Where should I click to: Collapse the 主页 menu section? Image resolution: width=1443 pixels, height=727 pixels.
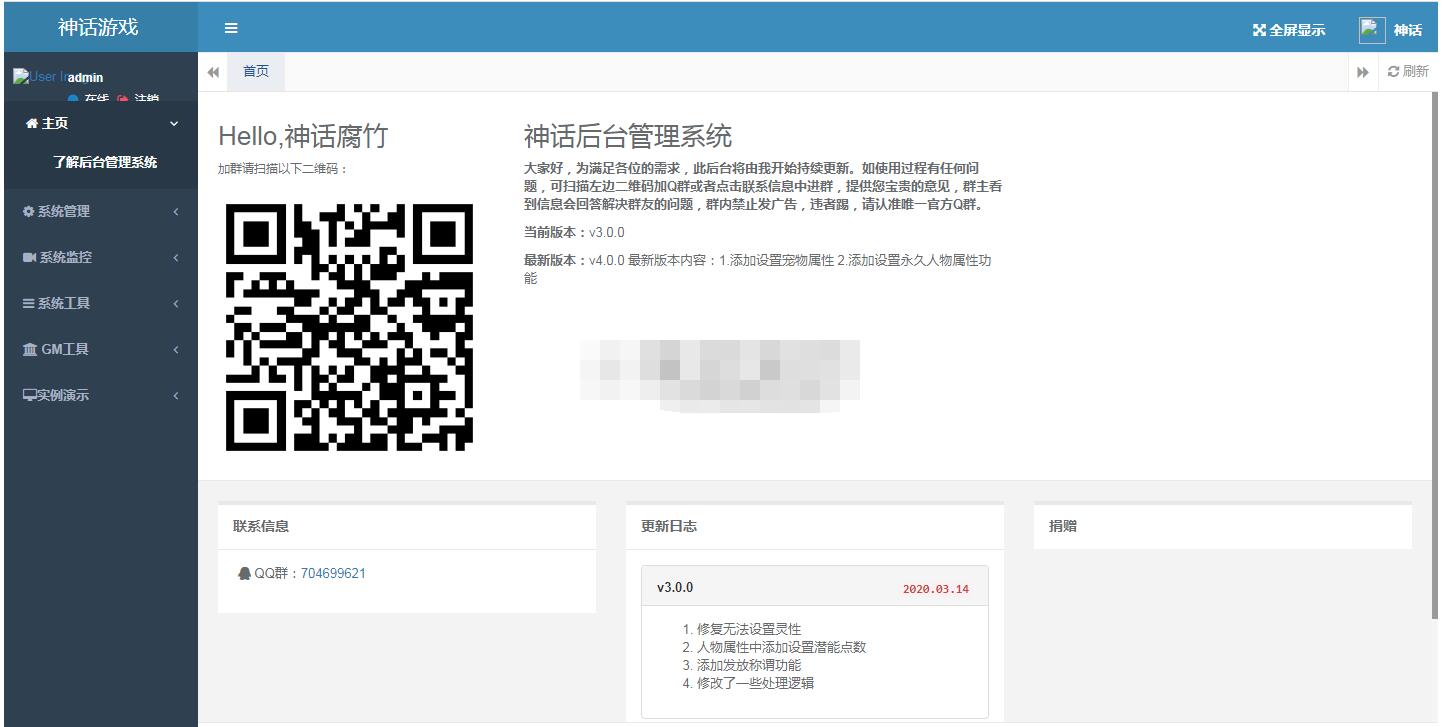click(x=175, y=124)
